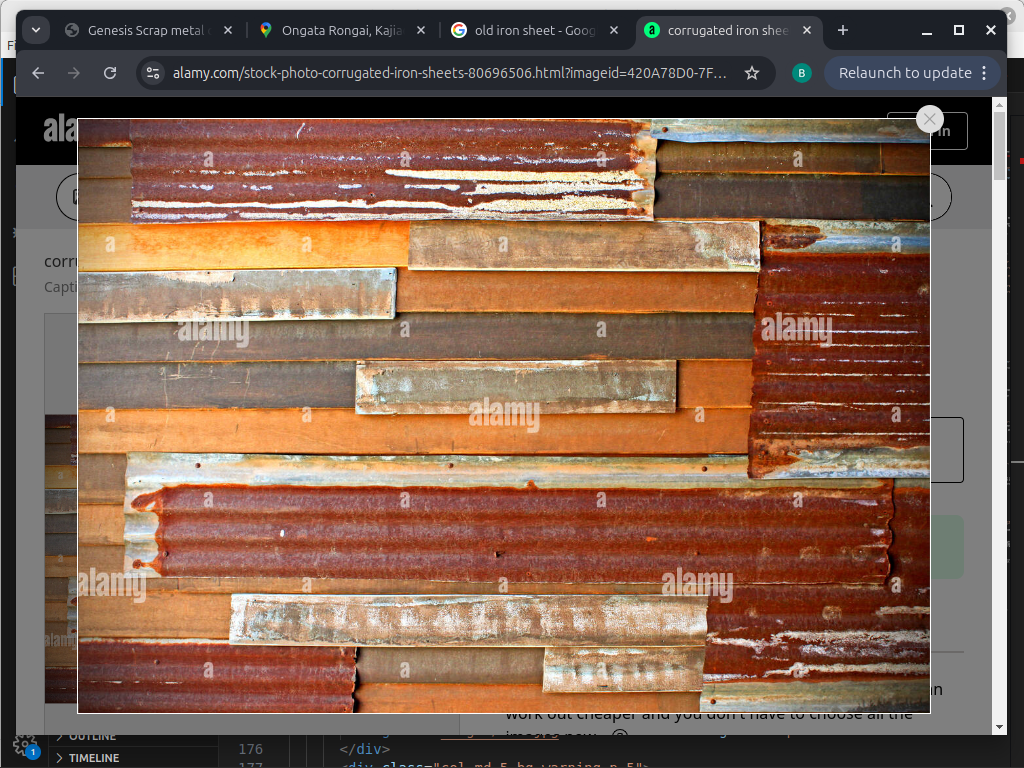Open a new tab with the plus button
Viewport: 1024px width, 768px height.
pos(843,30)
